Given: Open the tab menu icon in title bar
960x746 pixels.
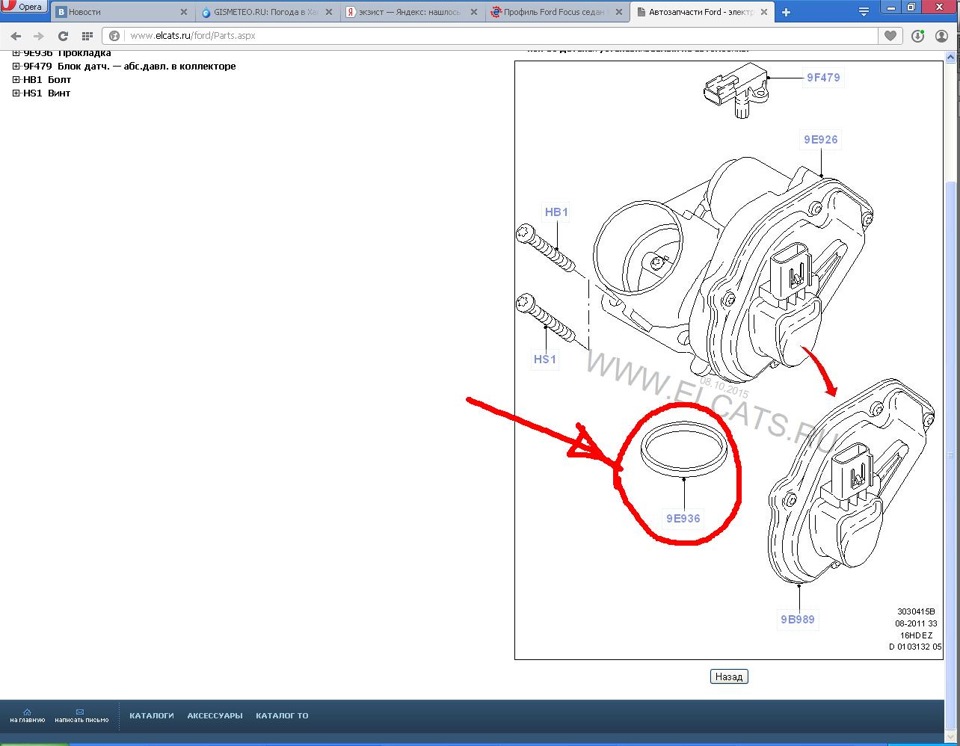Looking at the screenshot, I should 863,12.
